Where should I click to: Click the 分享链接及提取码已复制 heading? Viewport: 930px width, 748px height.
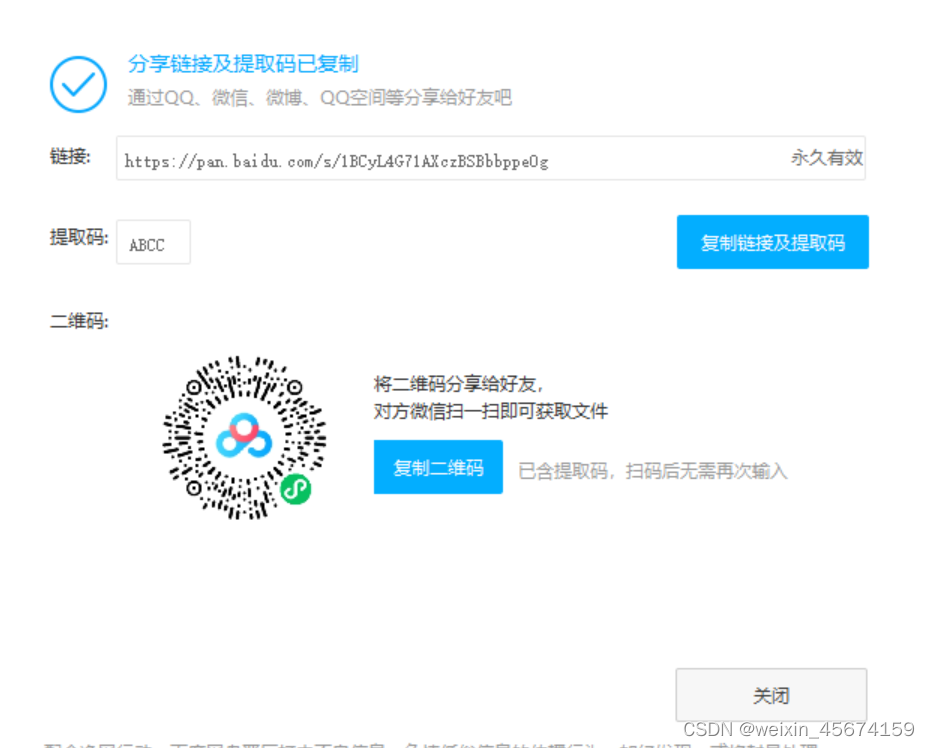point(243,63)
